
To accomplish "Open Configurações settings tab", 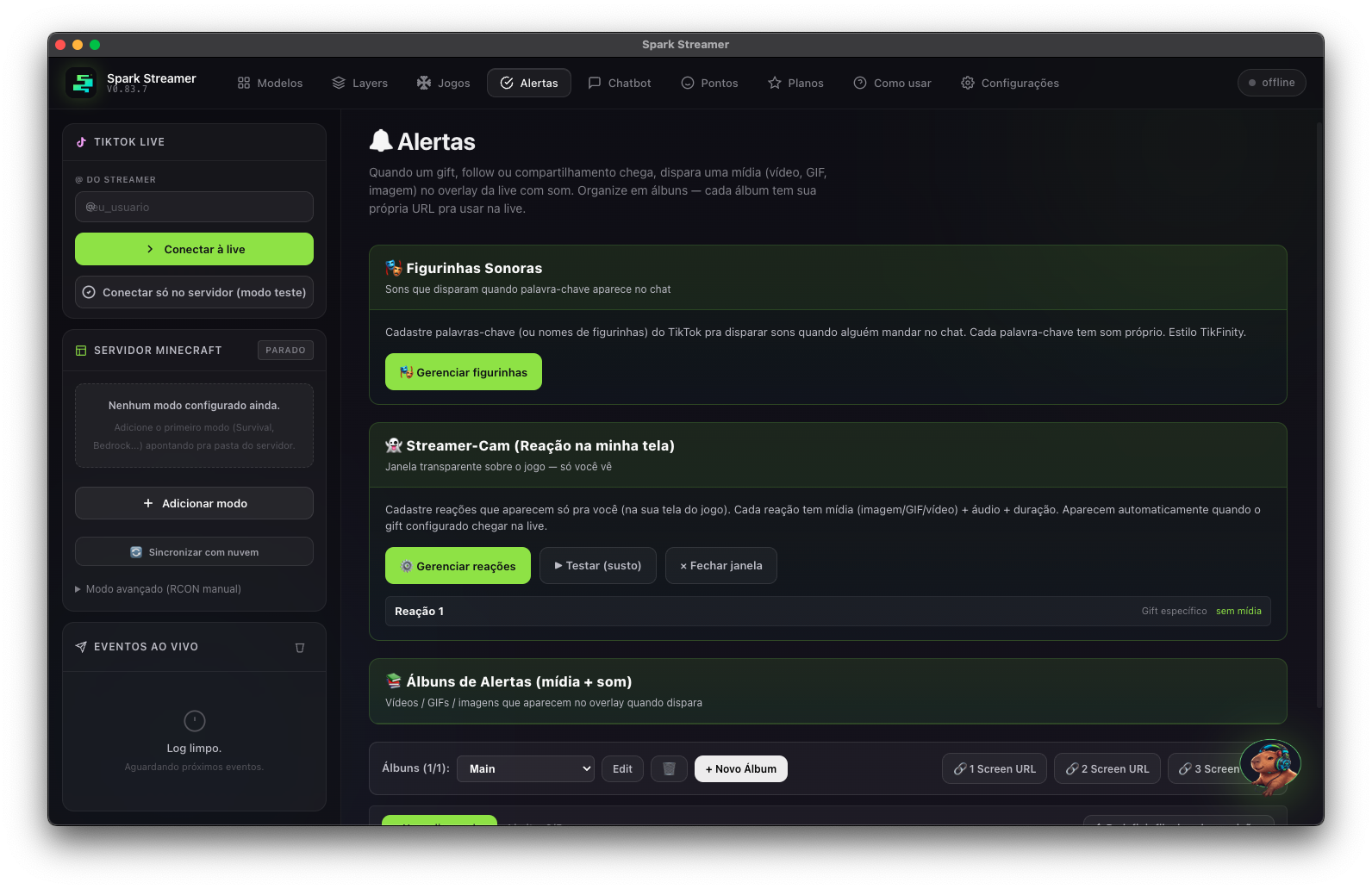I will [x=1010, y=83].
